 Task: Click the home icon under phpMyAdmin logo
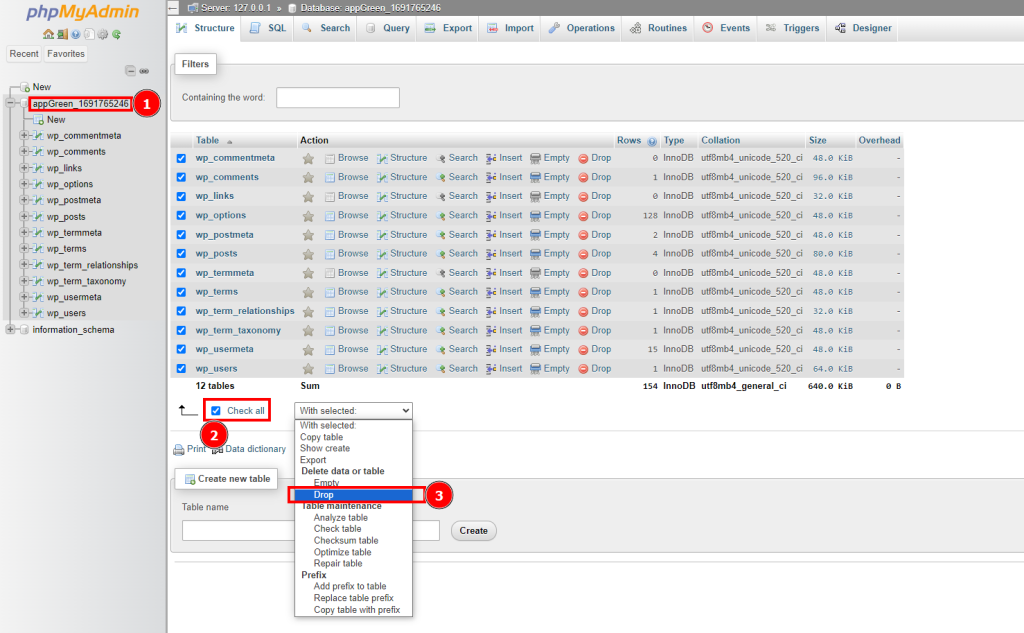[48, 34]
